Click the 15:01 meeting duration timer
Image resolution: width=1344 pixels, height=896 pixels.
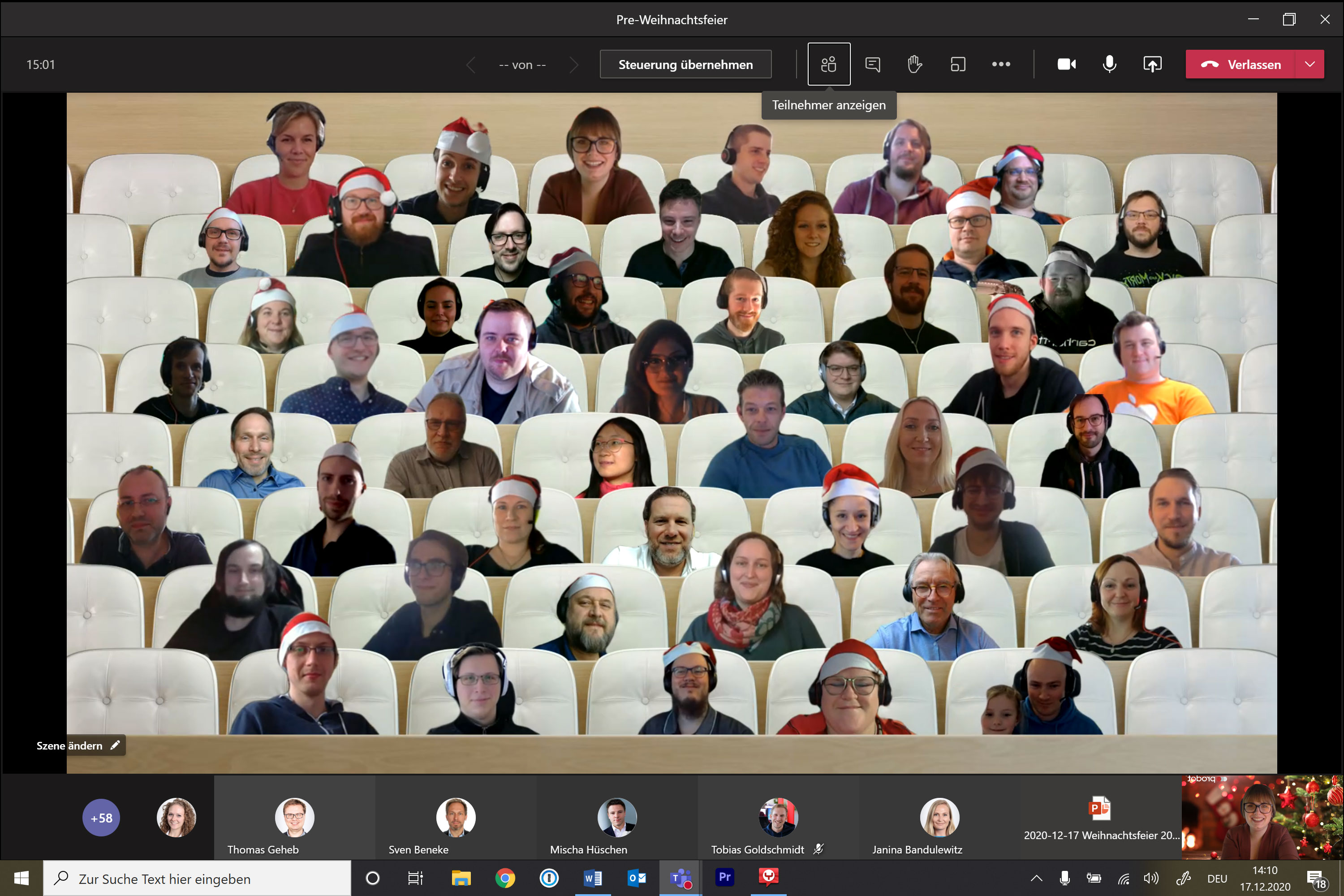(x=41, y=65)
